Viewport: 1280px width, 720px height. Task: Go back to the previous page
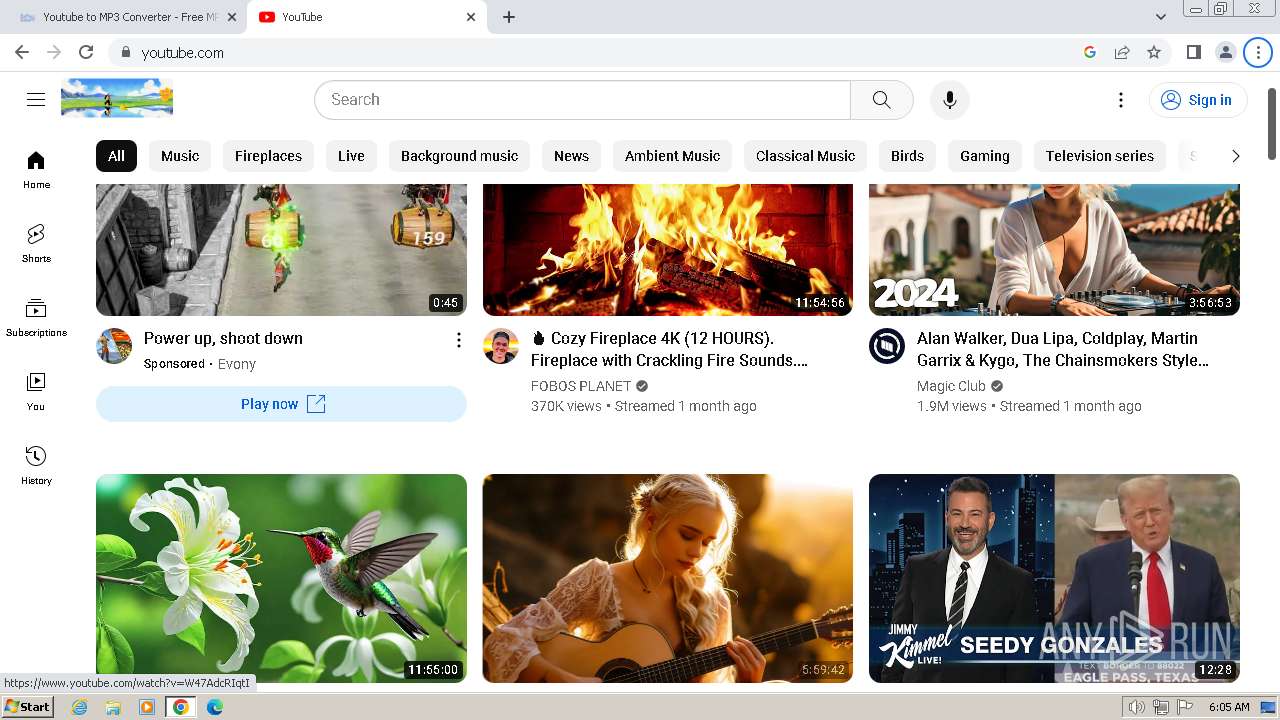click(22, 52)
